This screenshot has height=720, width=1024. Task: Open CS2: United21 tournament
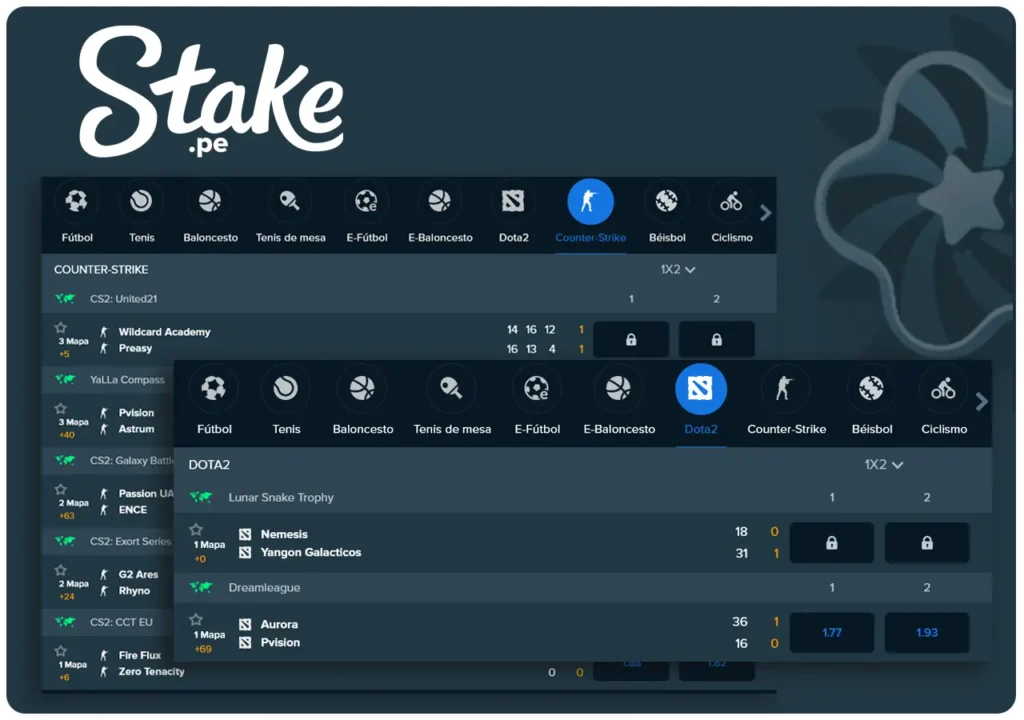[123, 299]
